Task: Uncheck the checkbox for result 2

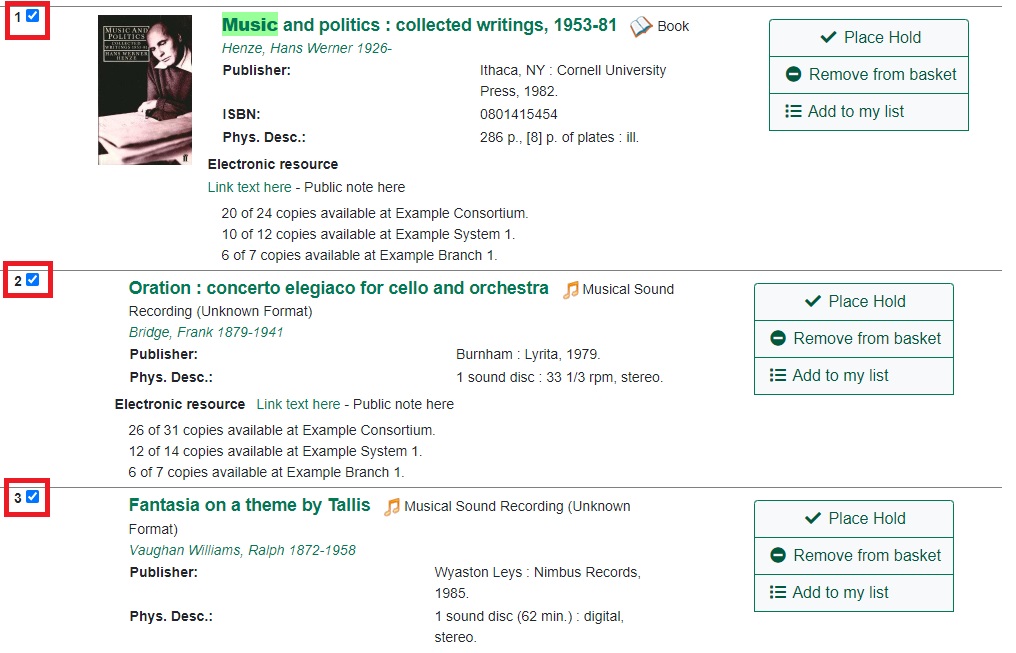Action: coord(33,280)
